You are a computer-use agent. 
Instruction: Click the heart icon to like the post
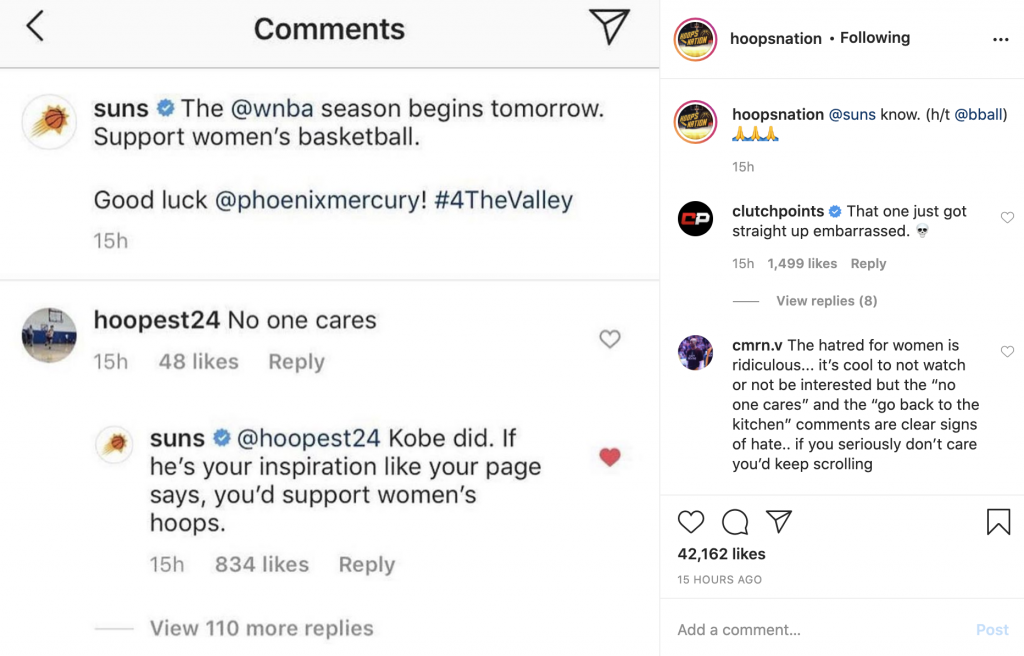point(690,521)
